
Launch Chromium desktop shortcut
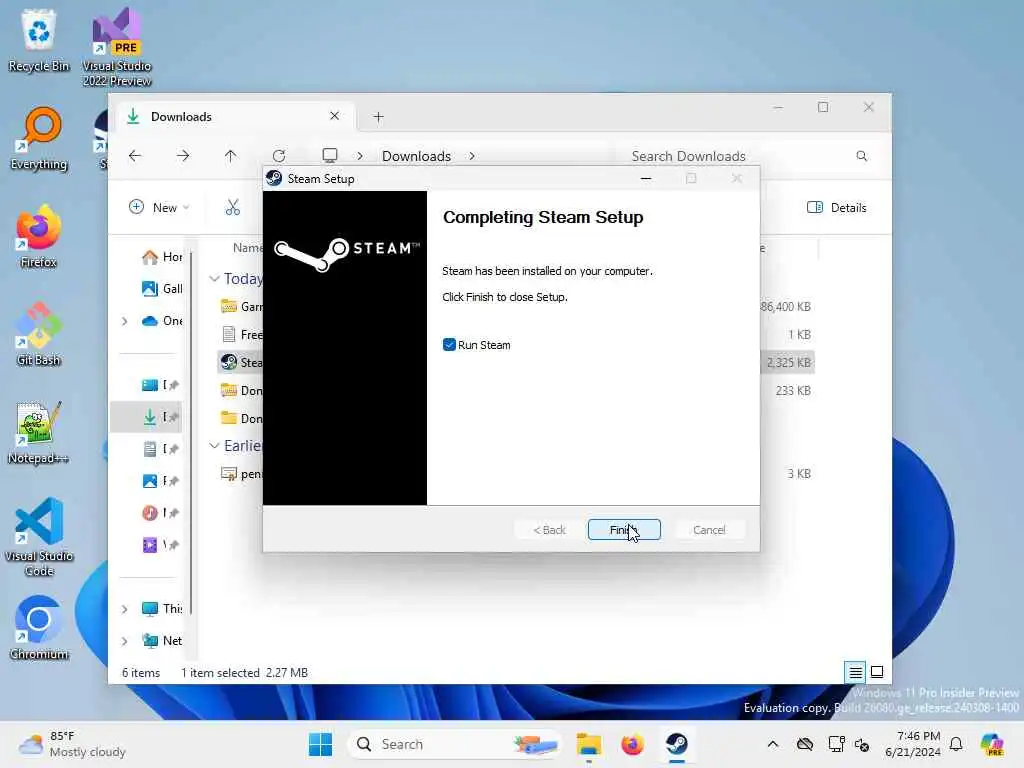39,628
